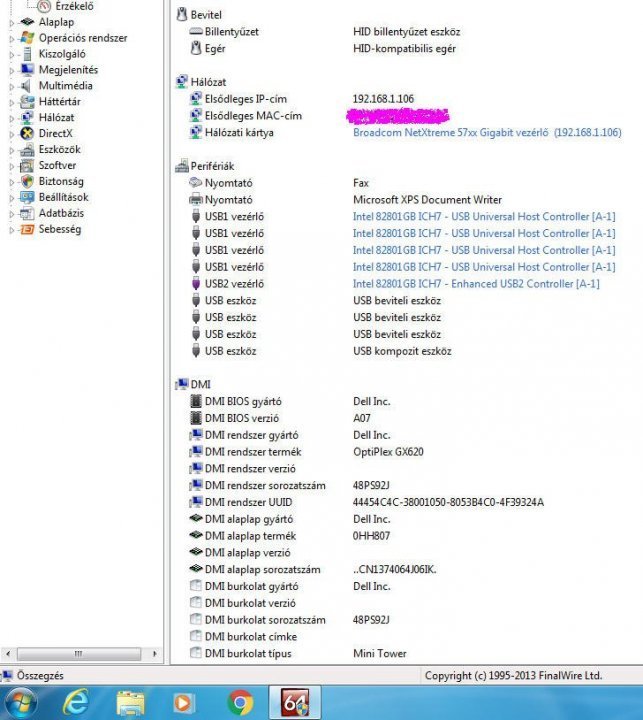Open Windows Media Player on taskbar
The width and height of the screenshot is (643, 720).
(183, 703)
